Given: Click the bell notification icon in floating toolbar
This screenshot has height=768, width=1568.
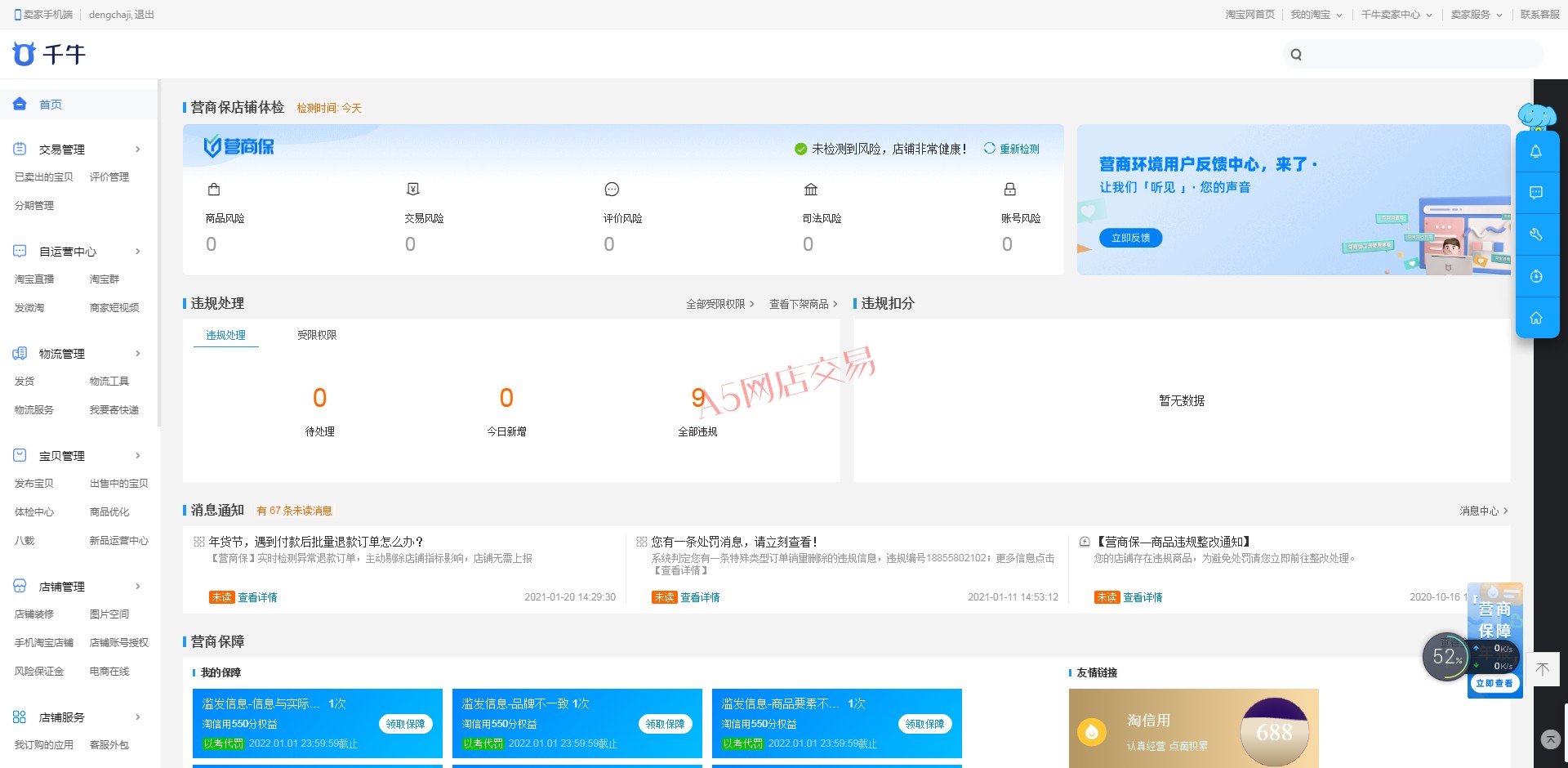Looking at the screenshot, I should [1536, 151].
